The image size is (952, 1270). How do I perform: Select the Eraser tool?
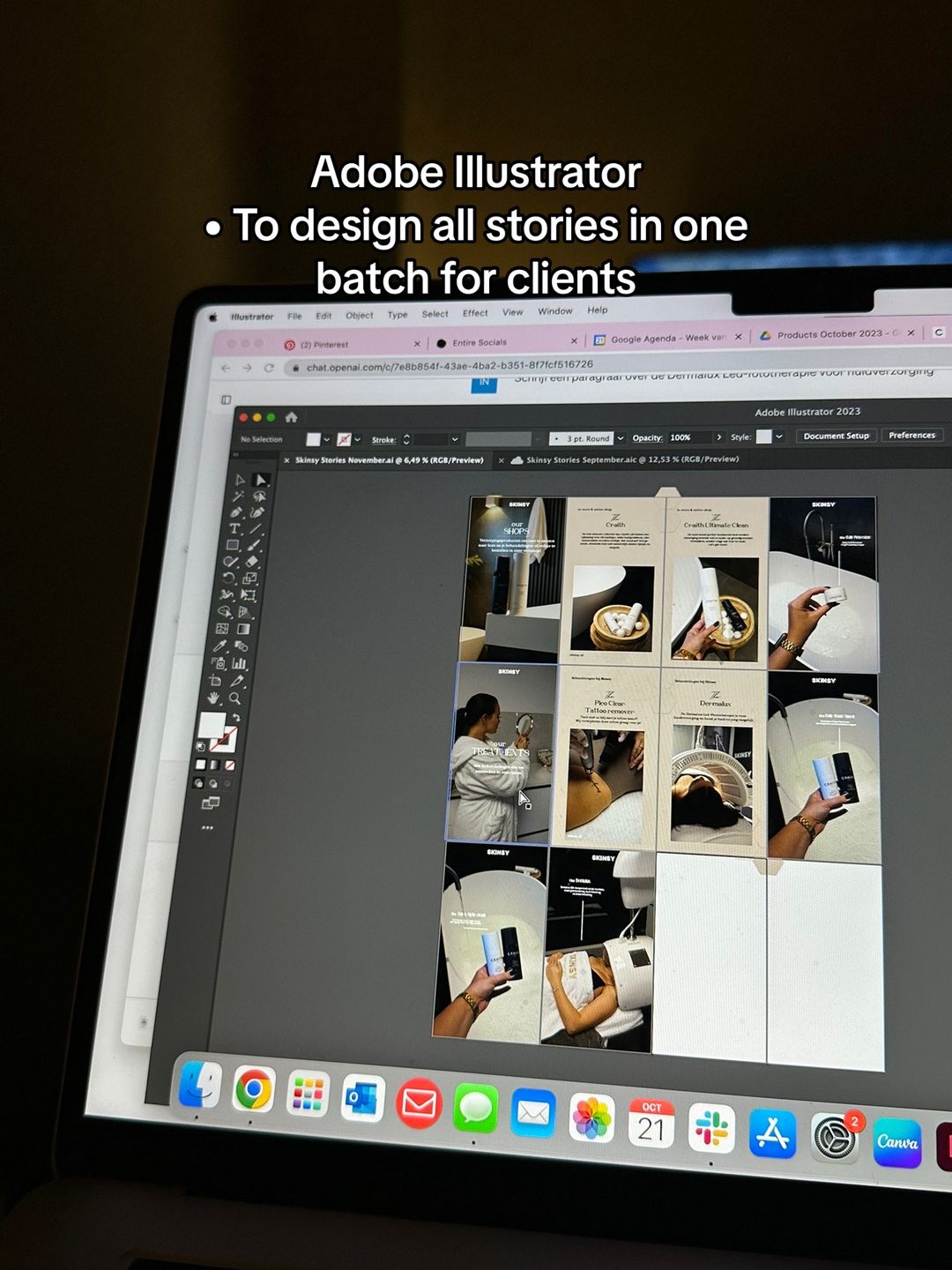[x=251, y=561]
